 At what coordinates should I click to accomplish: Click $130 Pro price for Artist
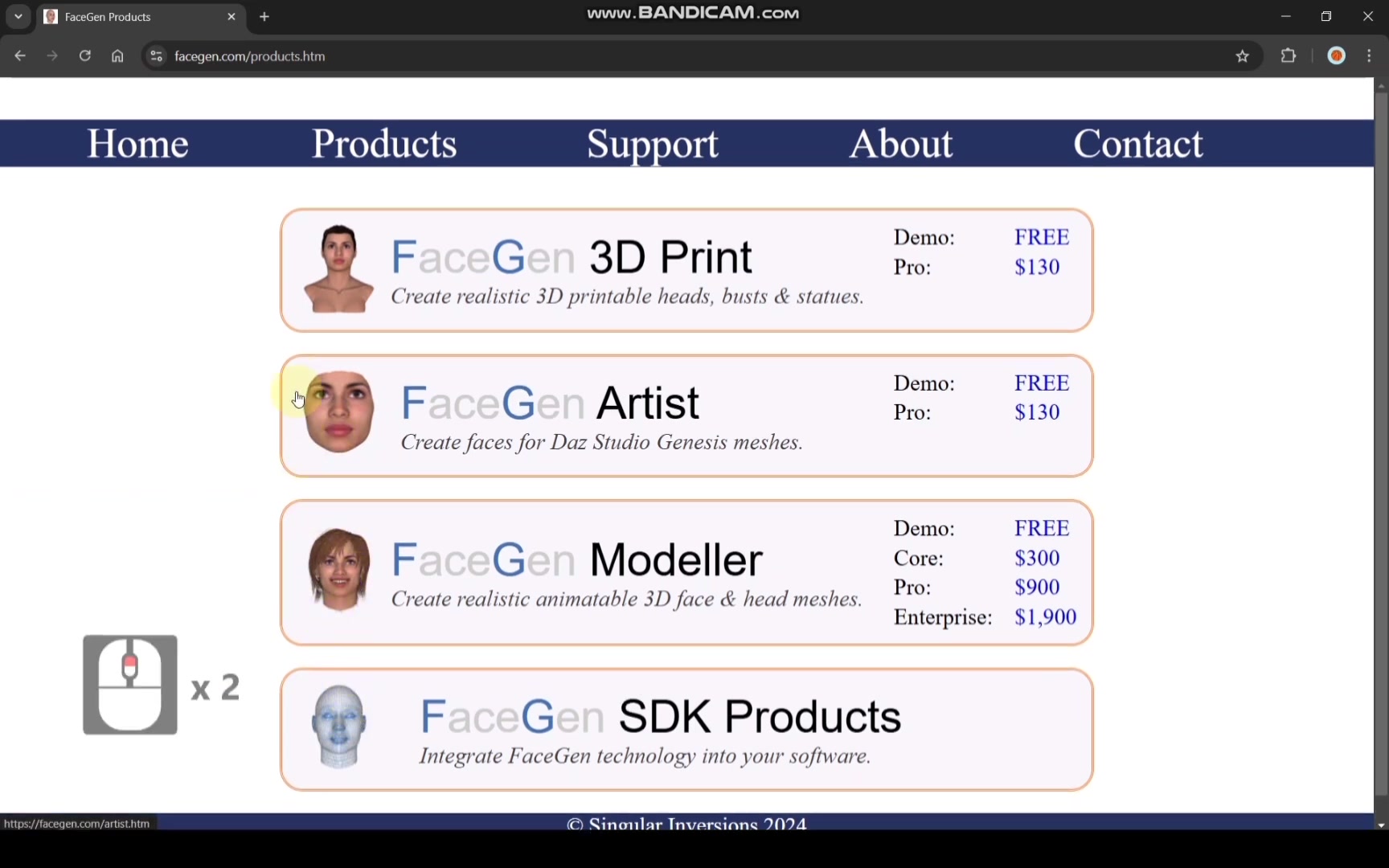[1037, 412]
